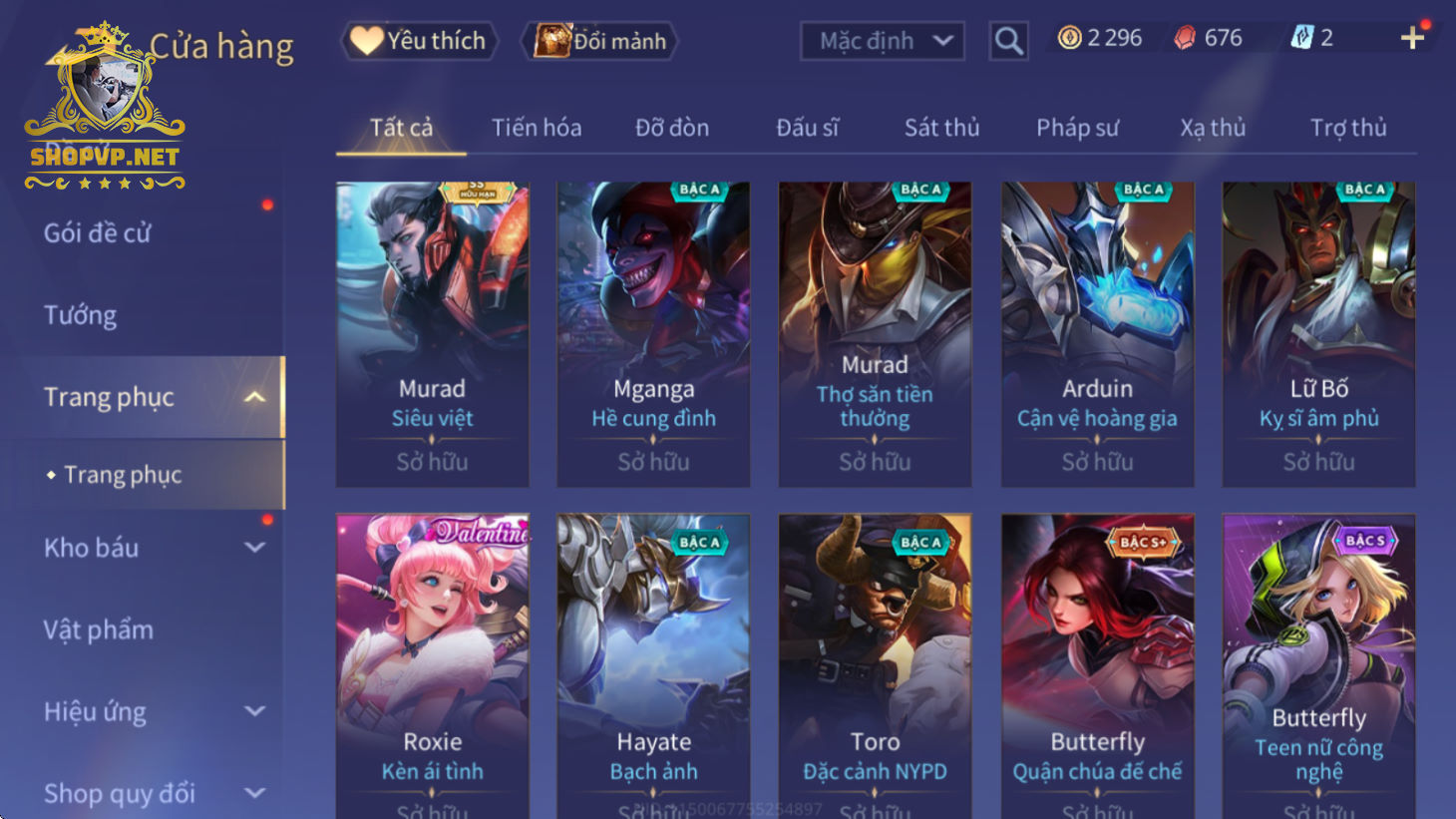Screen dimensions: 1456x819
Task: Click the red ruby currency icon
Action: [1184, 38]
